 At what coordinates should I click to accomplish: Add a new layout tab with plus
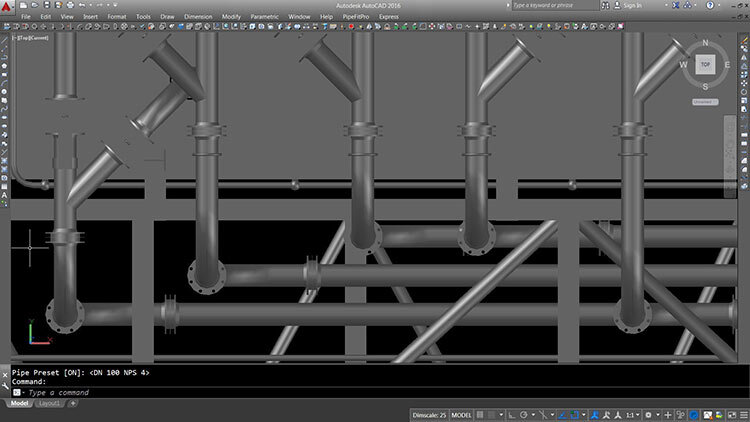72,404
